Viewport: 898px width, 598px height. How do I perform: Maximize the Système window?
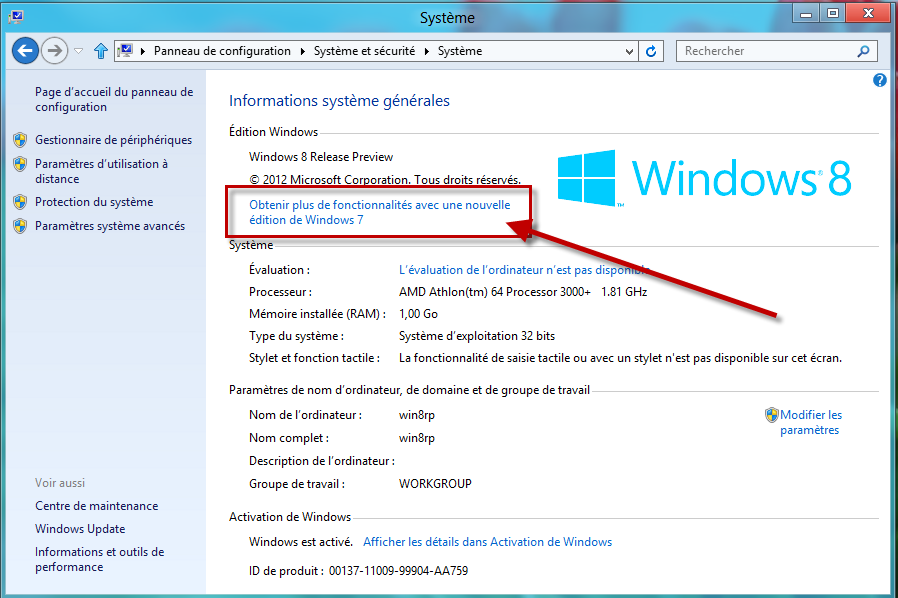833,14
